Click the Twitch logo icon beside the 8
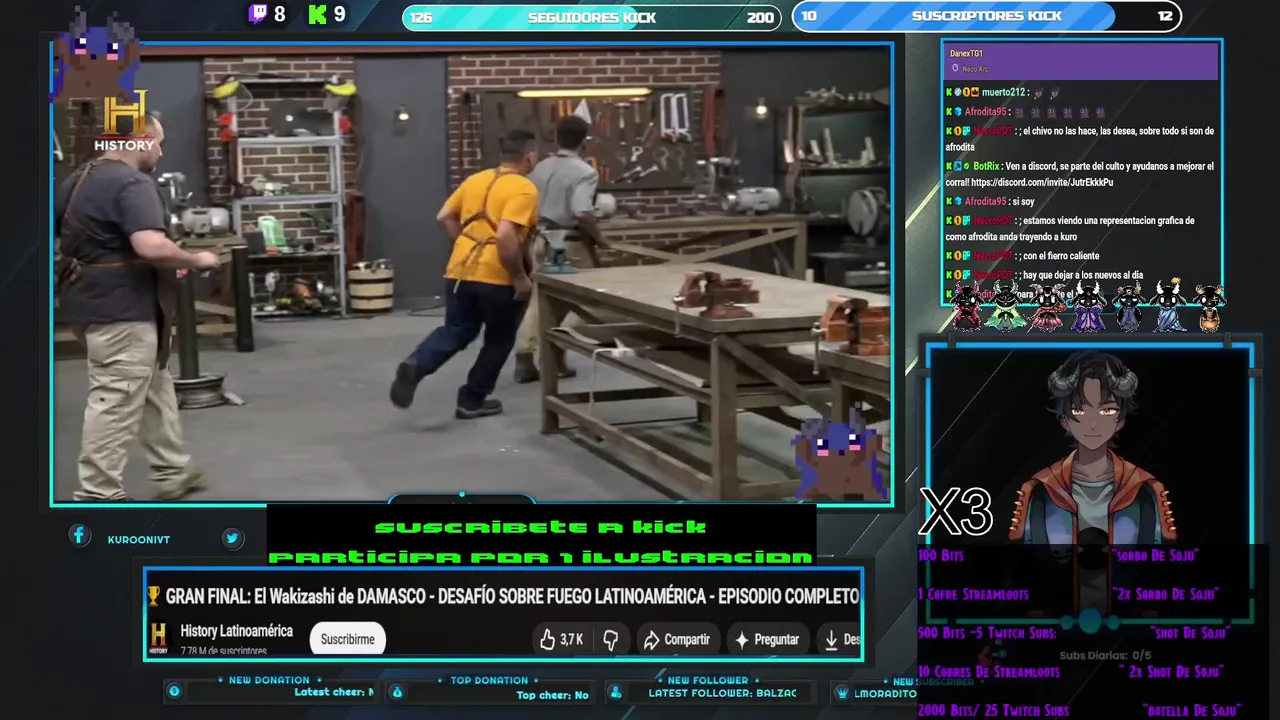This screenshot has height=720, width=1280. pyautogui.click(x=258, y=14)
